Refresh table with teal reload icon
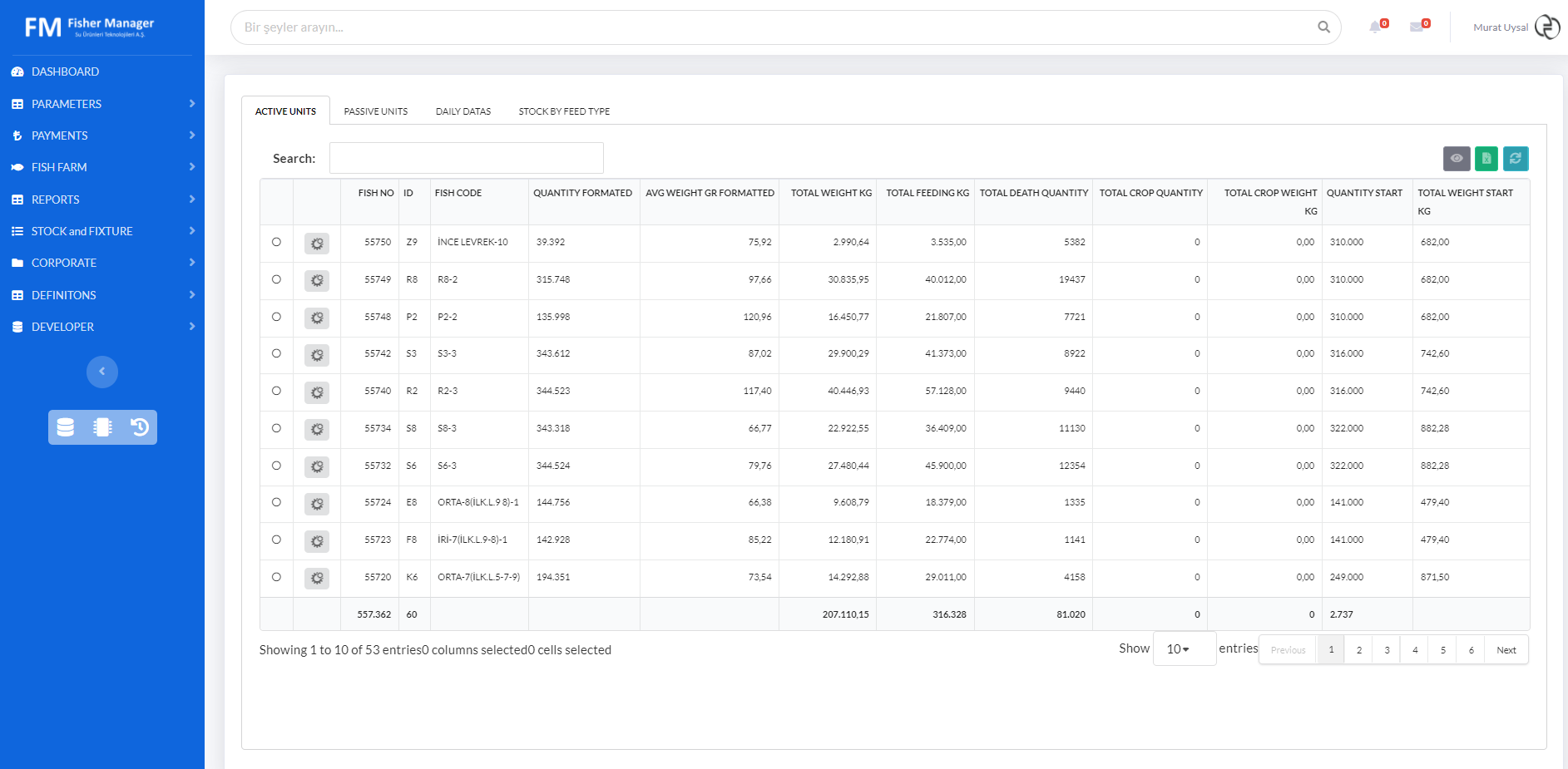This screenshot has height=769, width=1568. tap(1516, 158)
